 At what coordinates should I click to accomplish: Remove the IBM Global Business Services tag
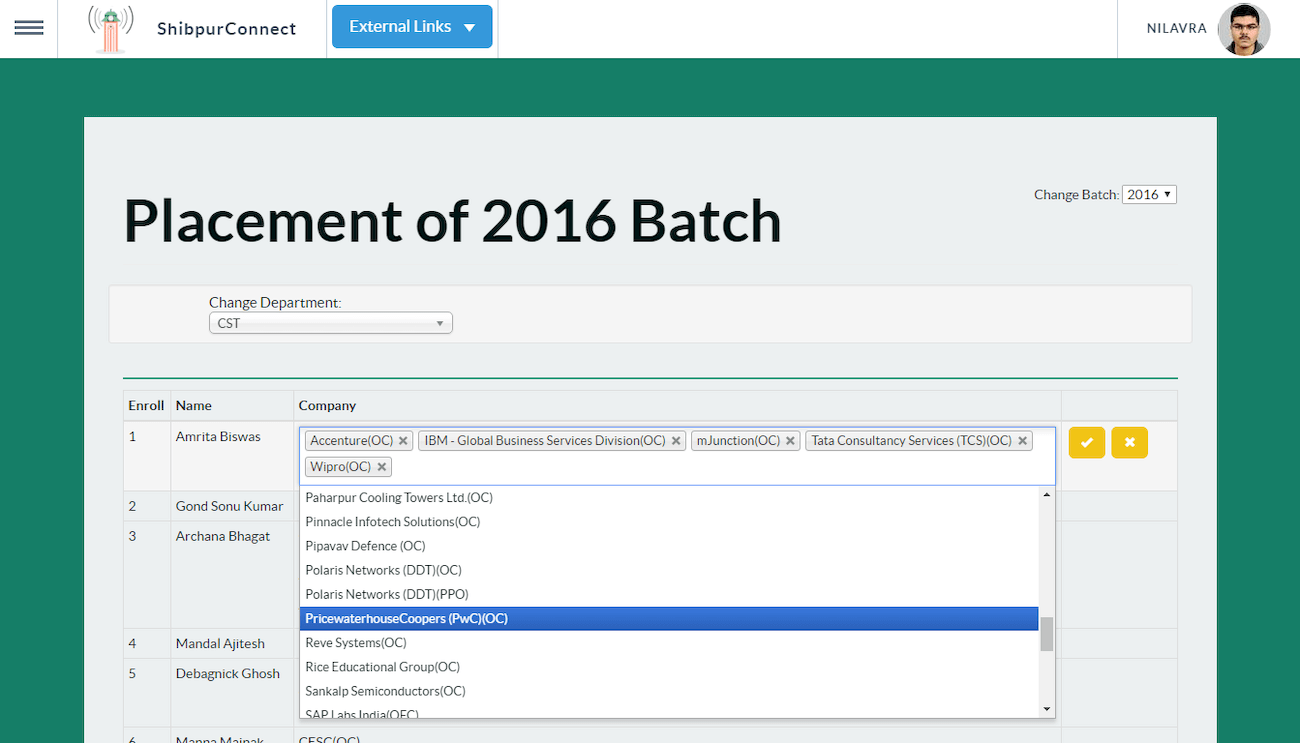point(676,441)
